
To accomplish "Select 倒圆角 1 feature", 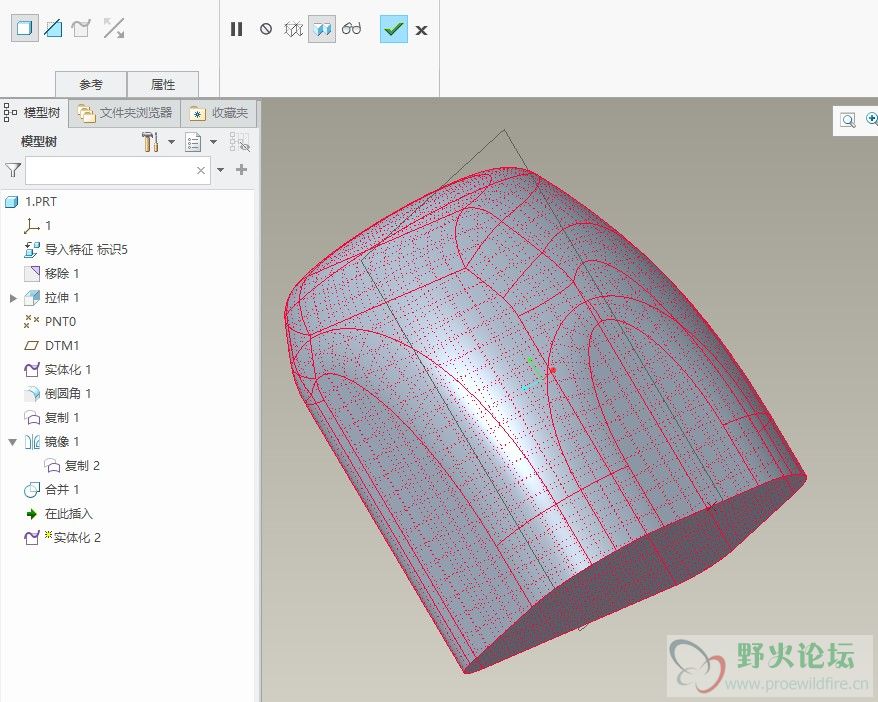I will (x=68, y=394).
